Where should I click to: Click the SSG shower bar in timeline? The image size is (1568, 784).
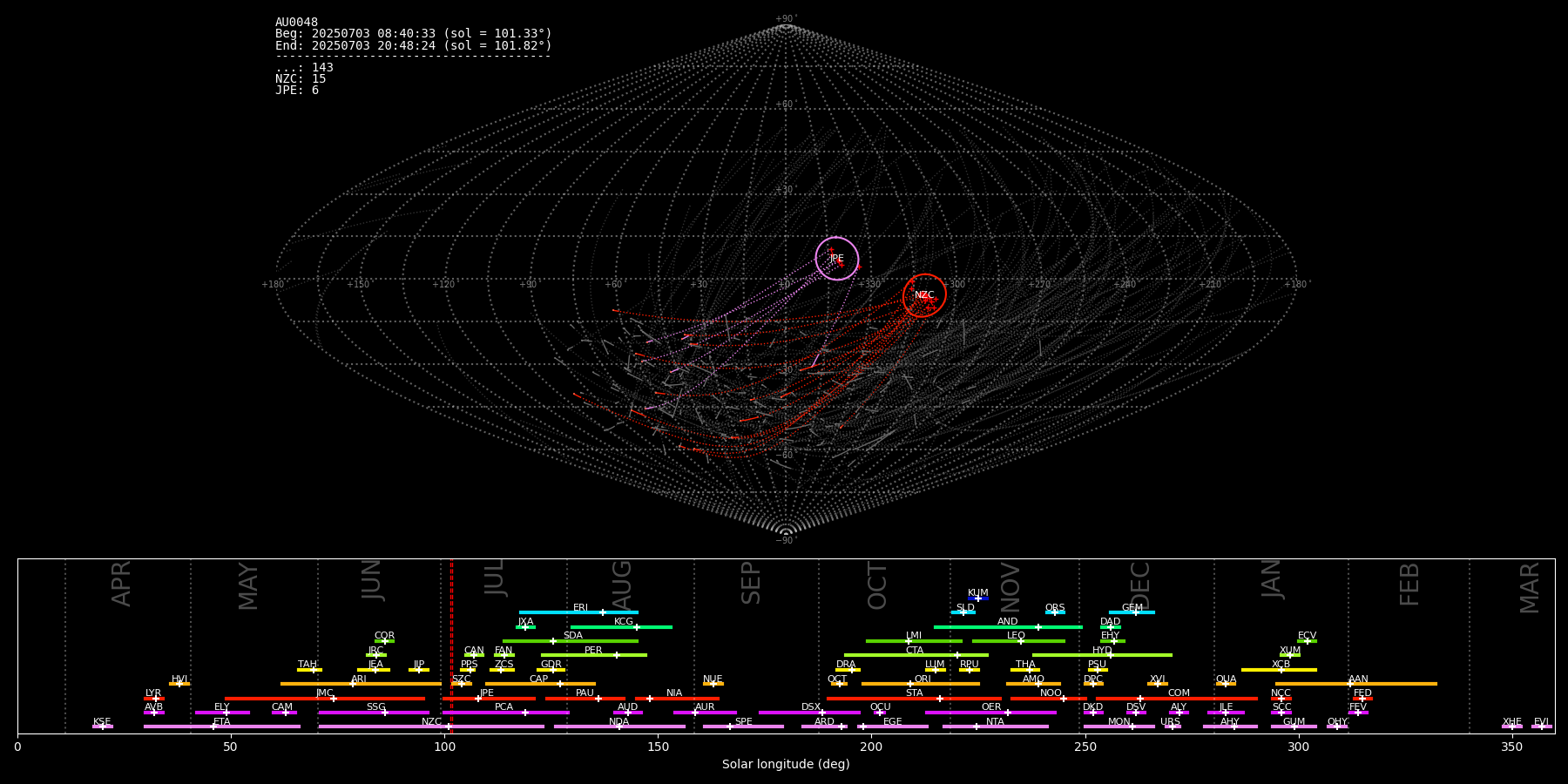point(374,713)
